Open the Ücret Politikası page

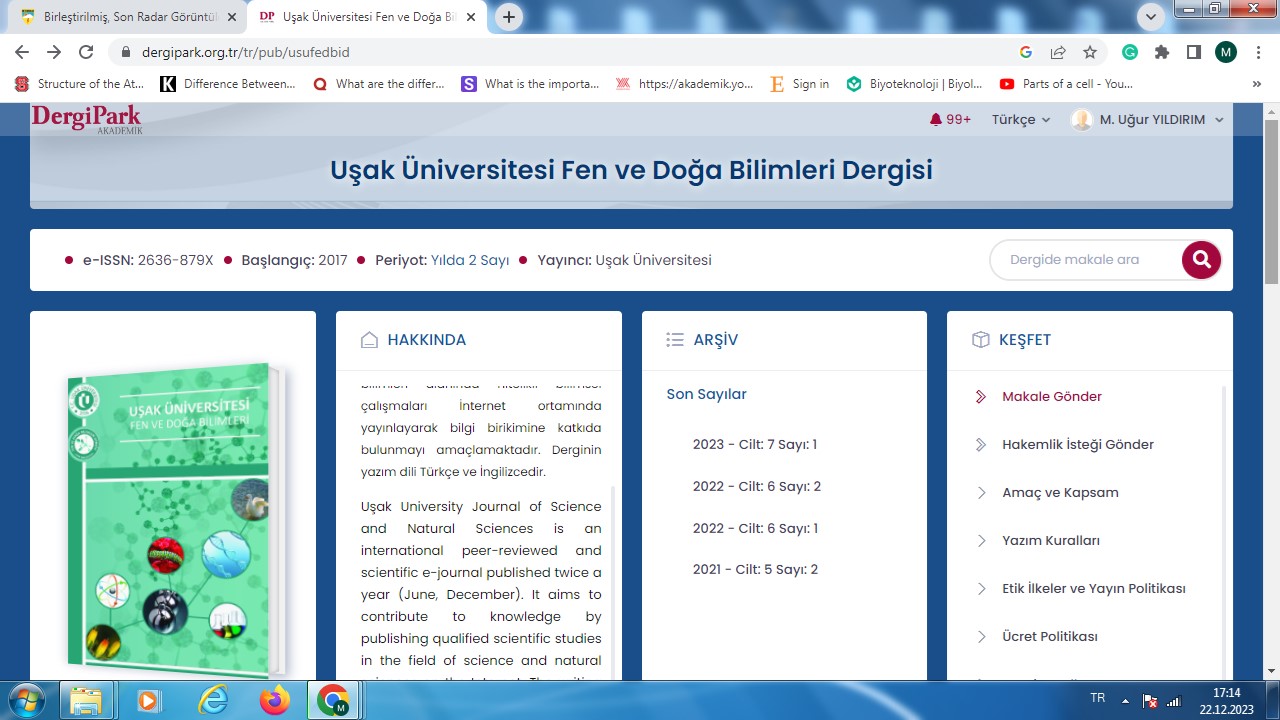coord(1050,637)
